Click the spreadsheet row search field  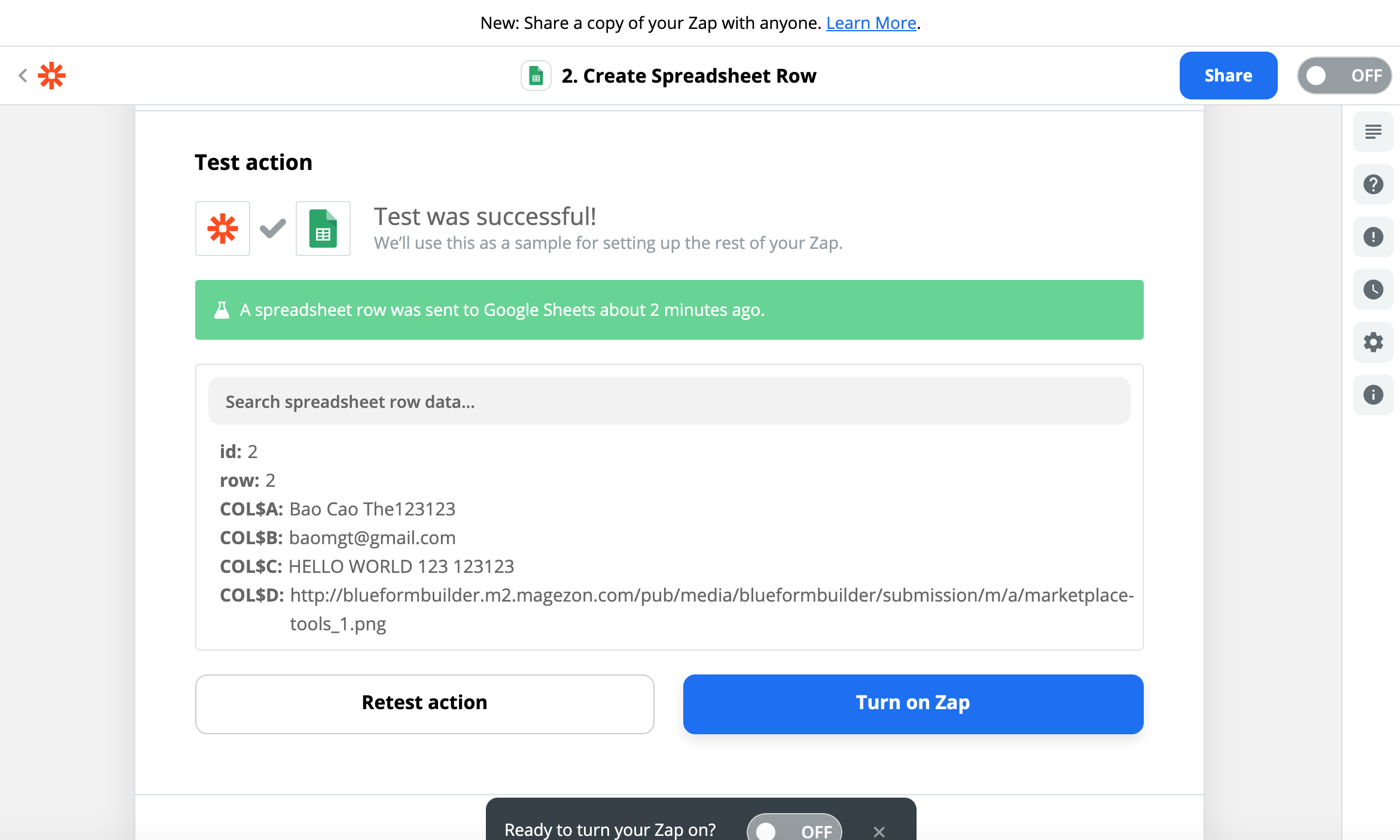tap(668, 400)
